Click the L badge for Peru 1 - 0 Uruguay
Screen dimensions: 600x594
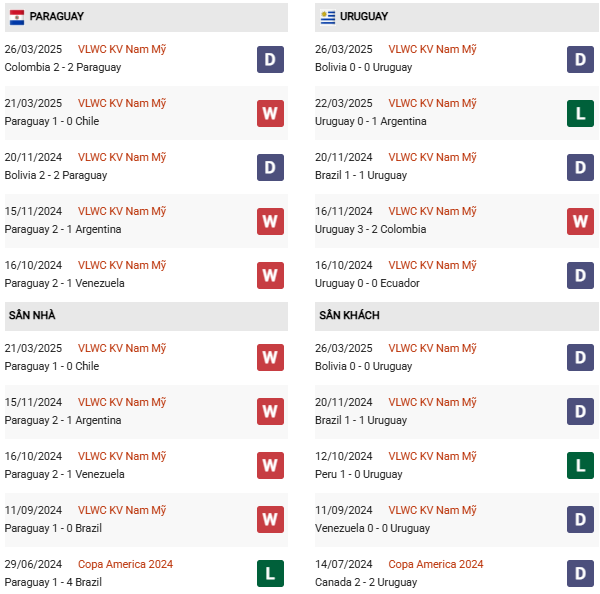[581, 465]
